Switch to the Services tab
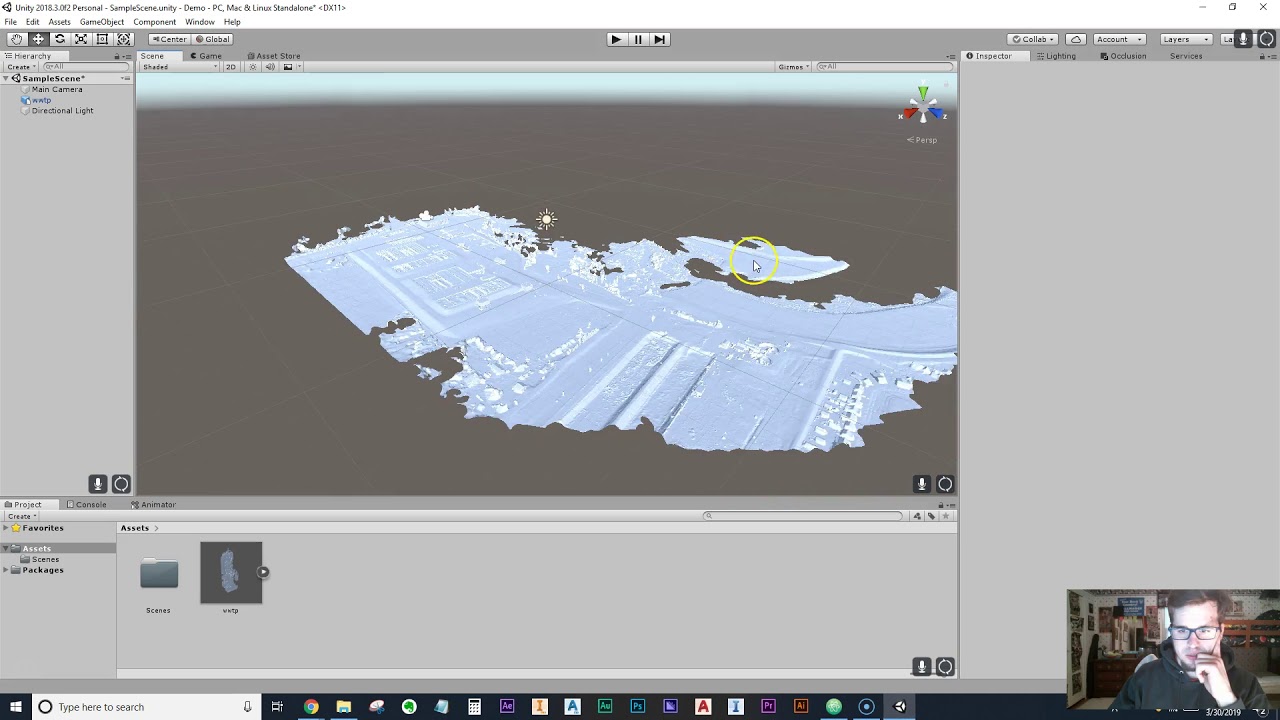Image resolution: width=1280 pixels, height=720 pixels. click(x=1186, y=56)
